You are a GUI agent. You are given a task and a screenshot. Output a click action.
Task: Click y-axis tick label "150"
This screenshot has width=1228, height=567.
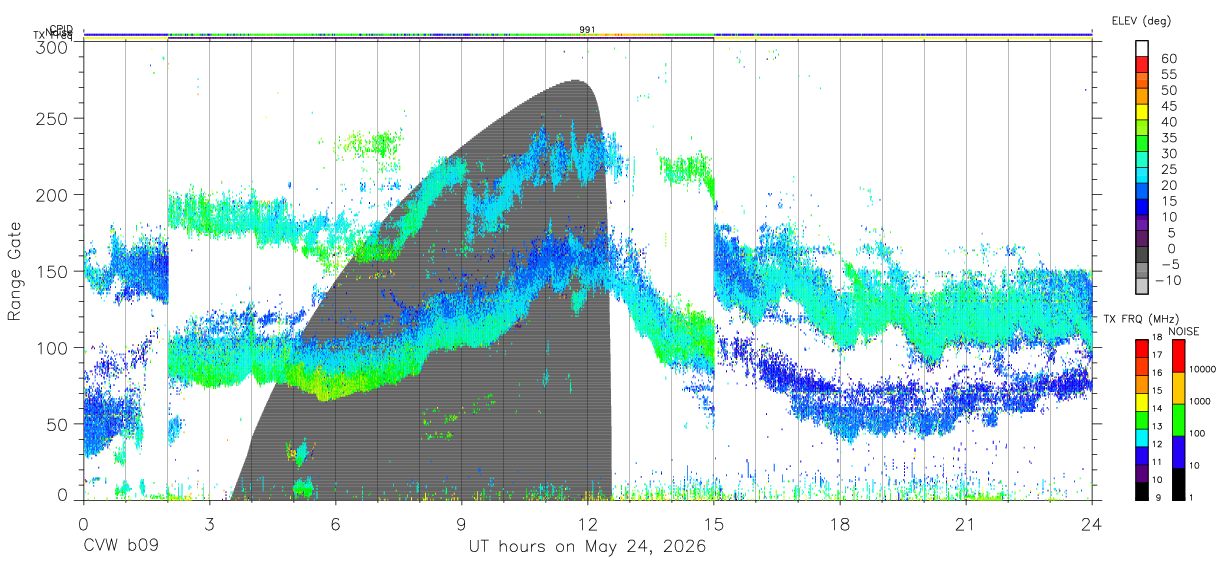tap(51, 271)
